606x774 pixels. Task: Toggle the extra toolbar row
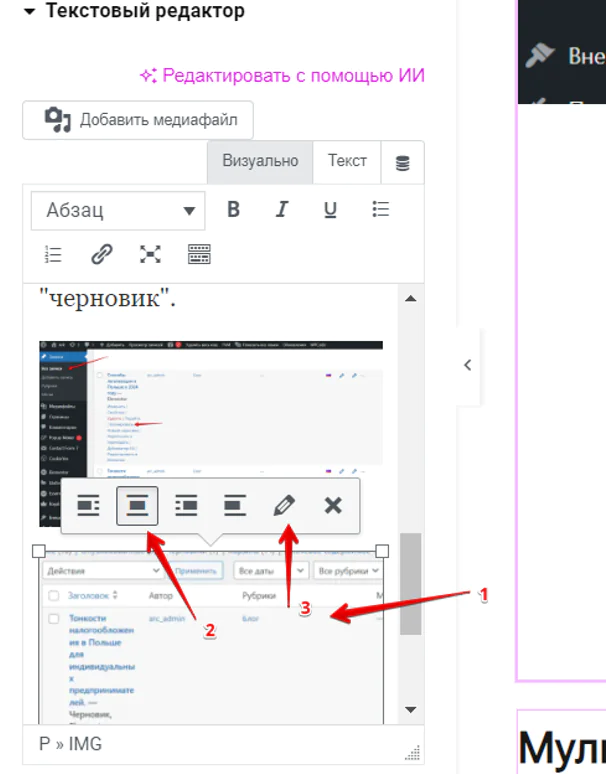click(x=200, y=254)
